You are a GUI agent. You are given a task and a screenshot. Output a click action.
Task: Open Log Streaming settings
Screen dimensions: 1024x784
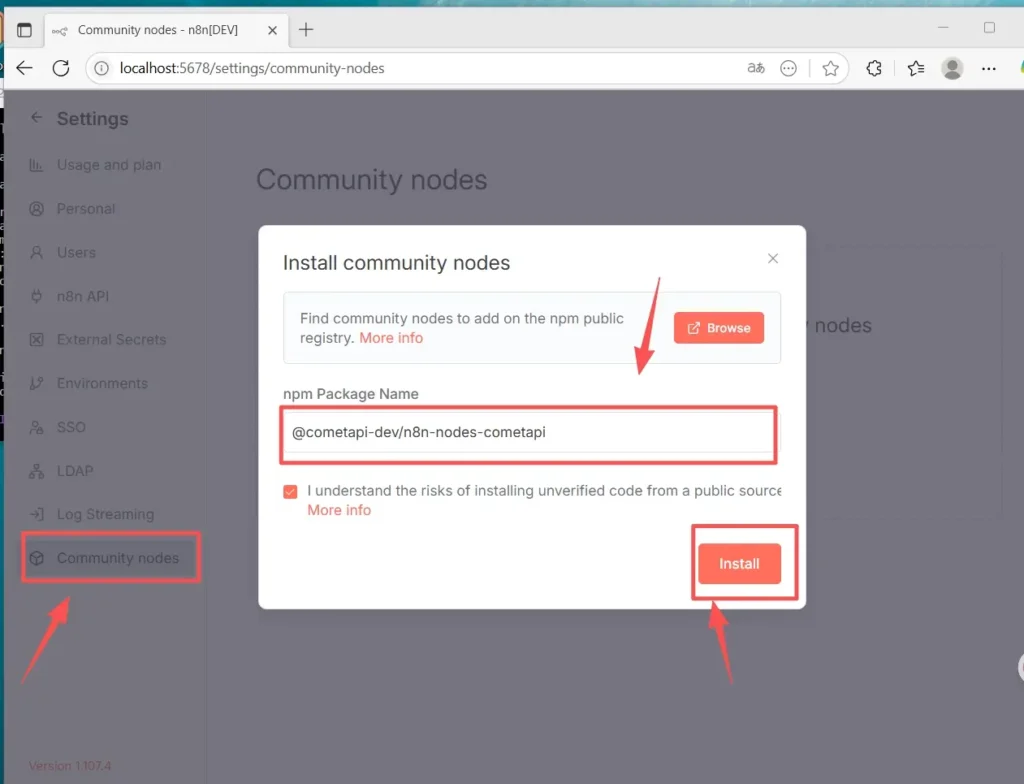(105, 515)
